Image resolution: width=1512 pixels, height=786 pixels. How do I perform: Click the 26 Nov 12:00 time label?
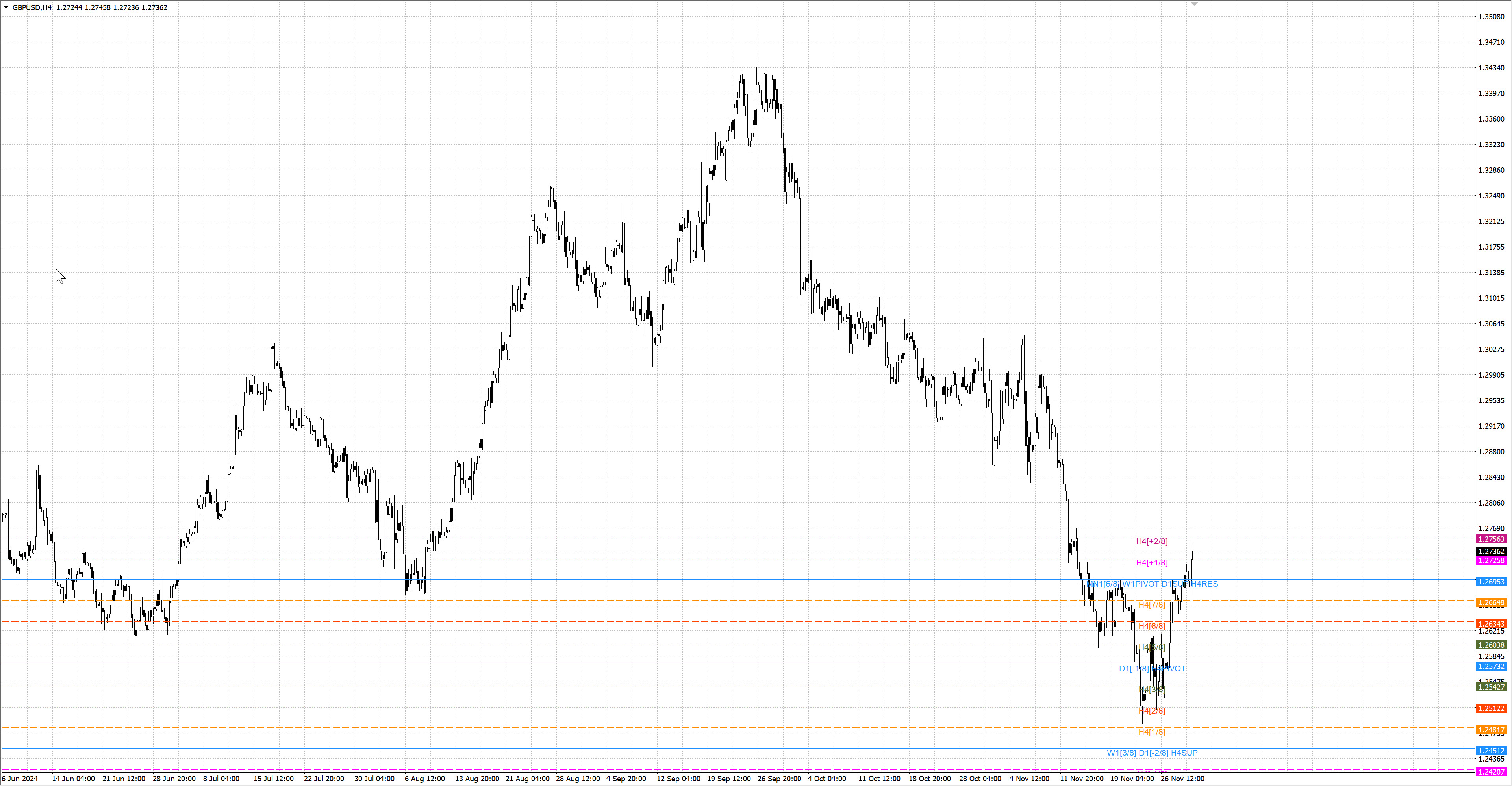pos(1182,779)
